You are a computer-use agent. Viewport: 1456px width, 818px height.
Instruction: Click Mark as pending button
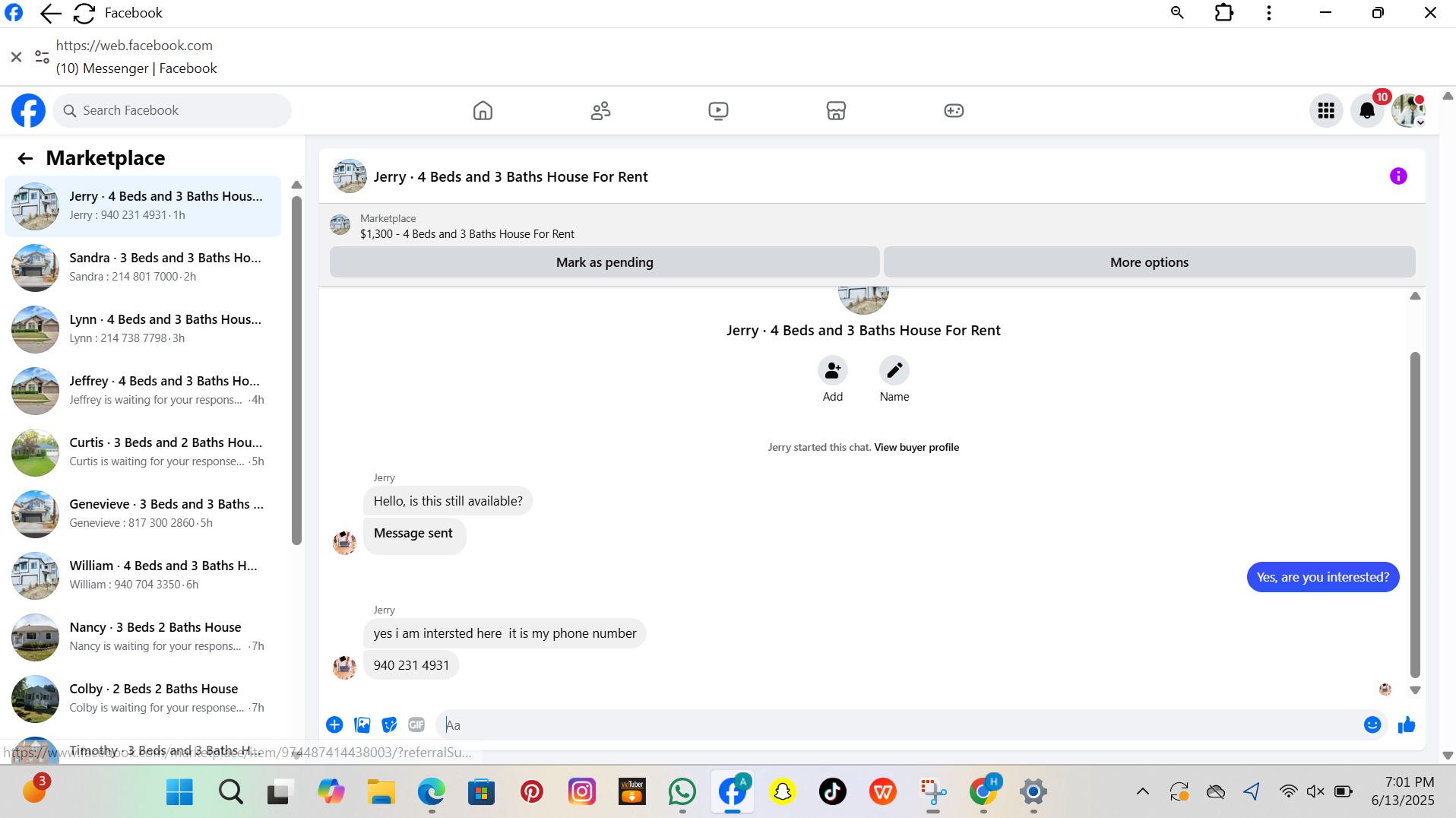[x=604, y=262]
